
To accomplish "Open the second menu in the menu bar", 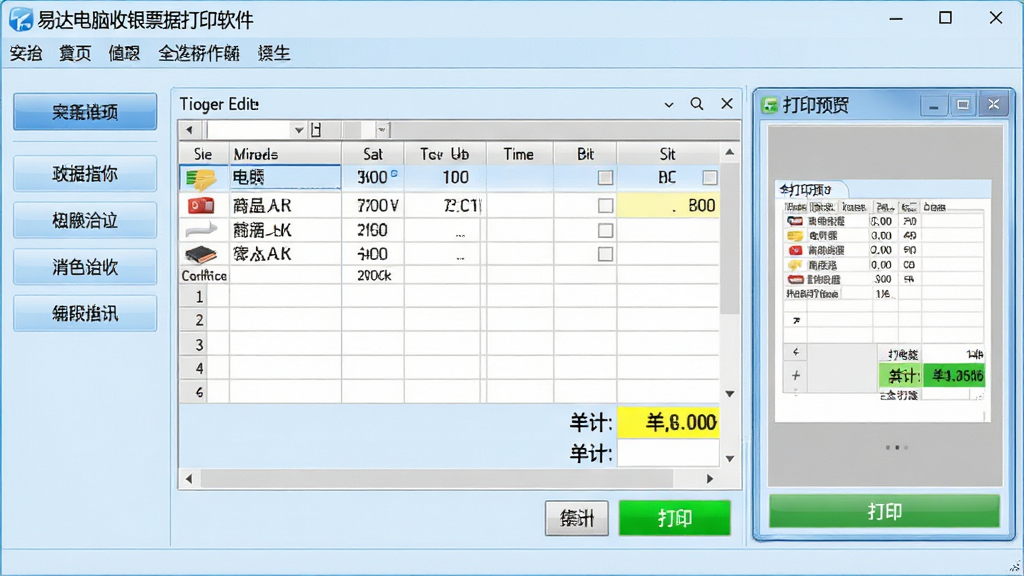I will tap(75, 54).
